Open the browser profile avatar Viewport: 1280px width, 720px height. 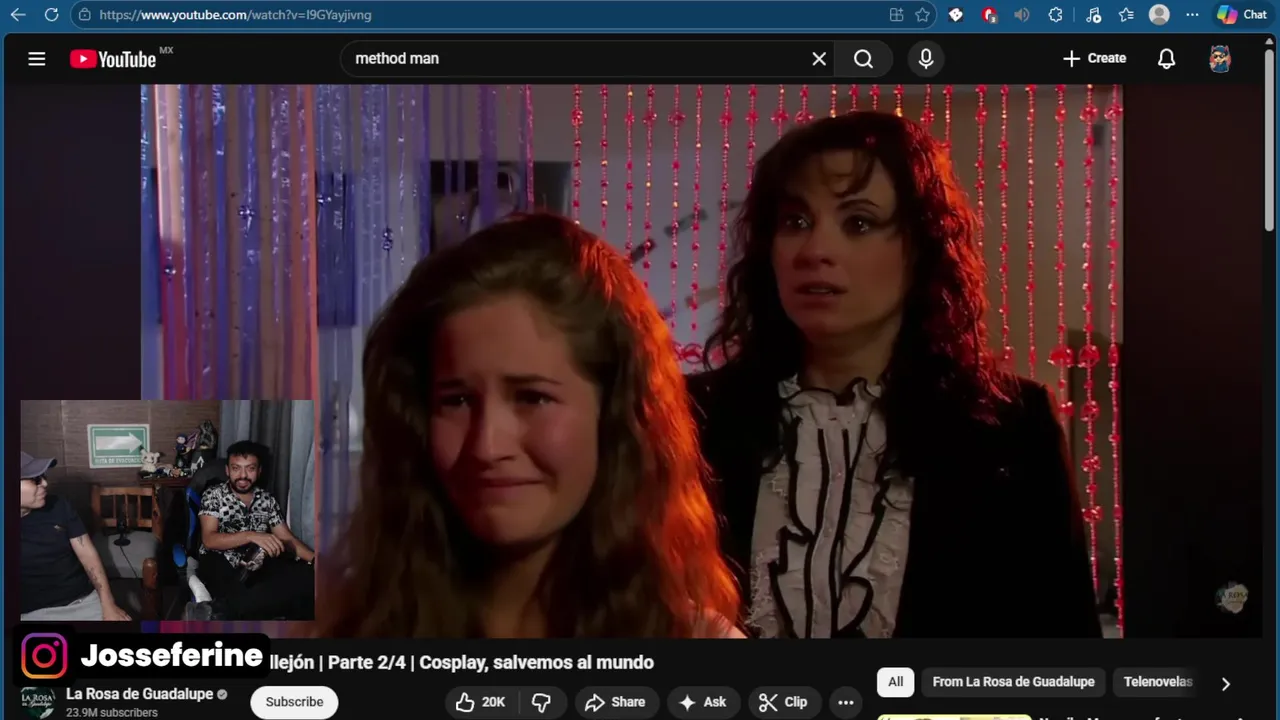1159,15
